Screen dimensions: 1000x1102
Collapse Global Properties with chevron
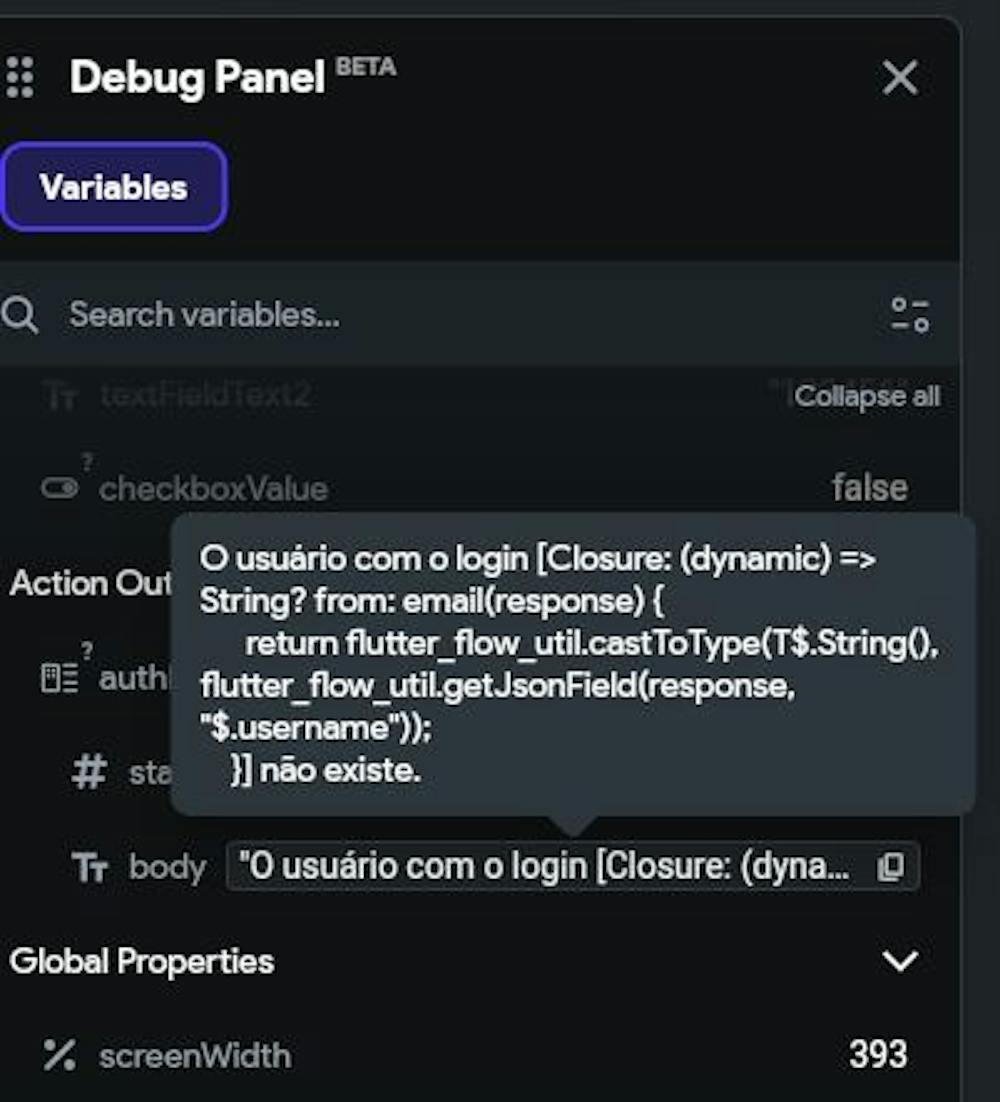[x=900, y=962]
